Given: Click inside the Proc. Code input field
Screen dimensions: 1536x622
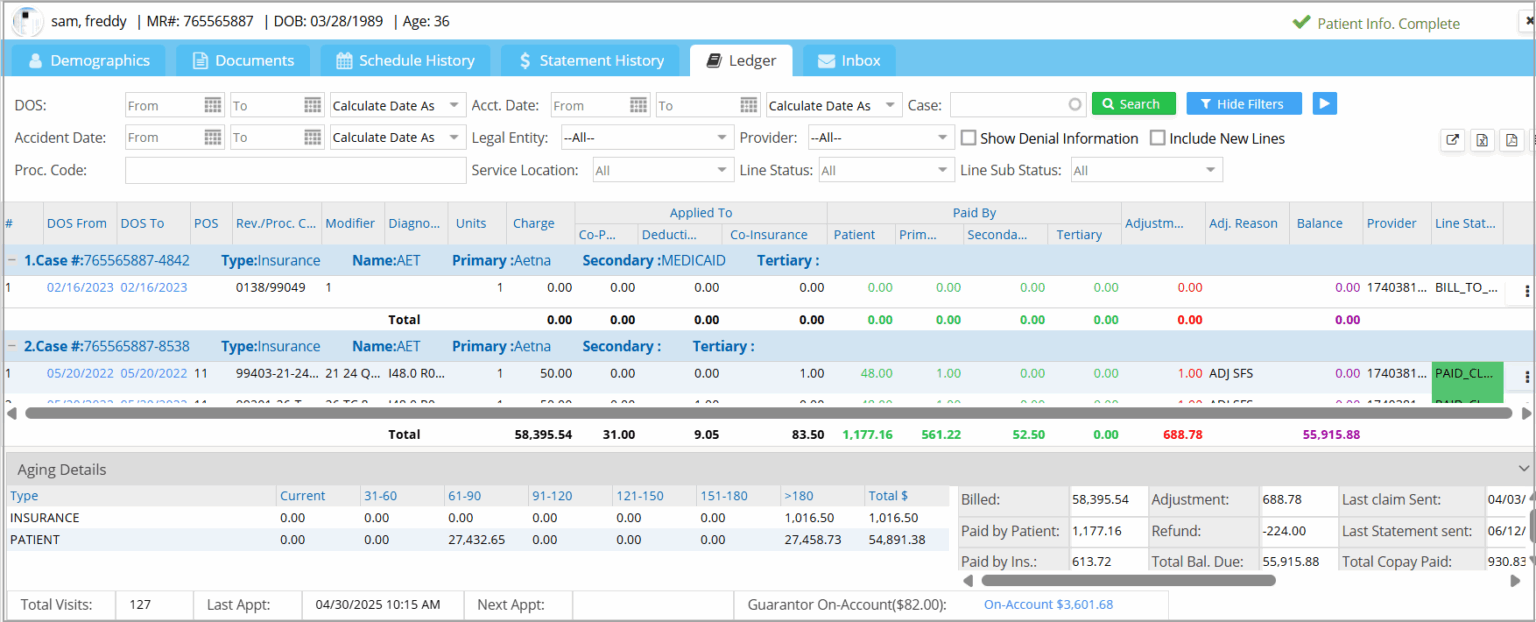Looking at the screenshot, I should (295, 170).
